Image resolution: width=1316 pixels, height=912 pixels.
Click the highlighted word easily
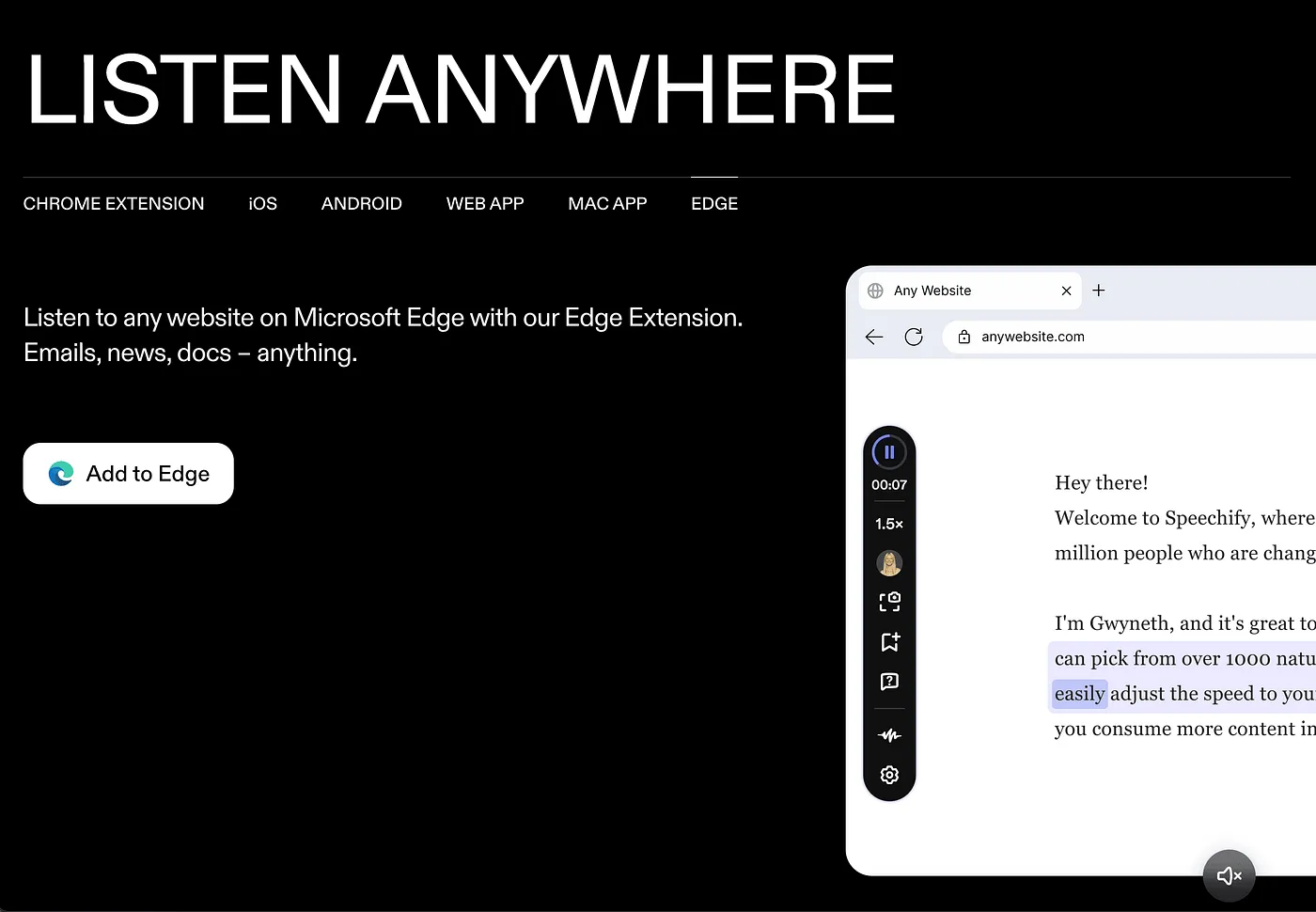tap(1079, 694)
